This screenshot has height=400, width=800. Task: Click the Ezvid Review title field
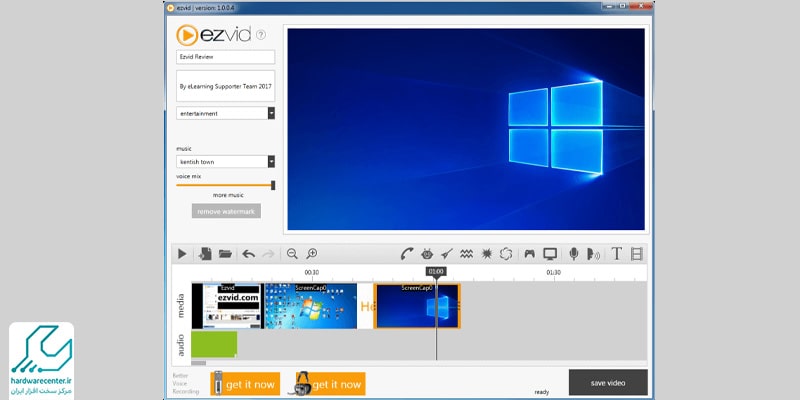[x=226, y=57]
